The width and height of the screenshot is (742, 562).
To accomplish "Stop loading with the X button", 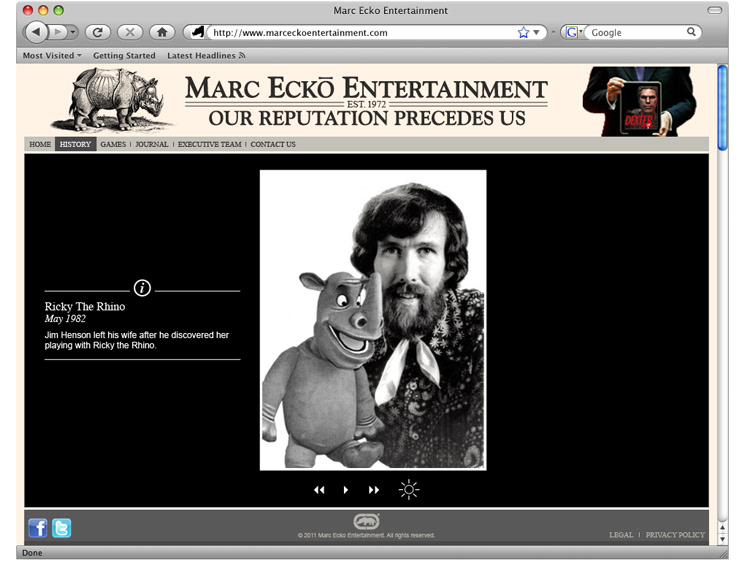I will point(130,32).
